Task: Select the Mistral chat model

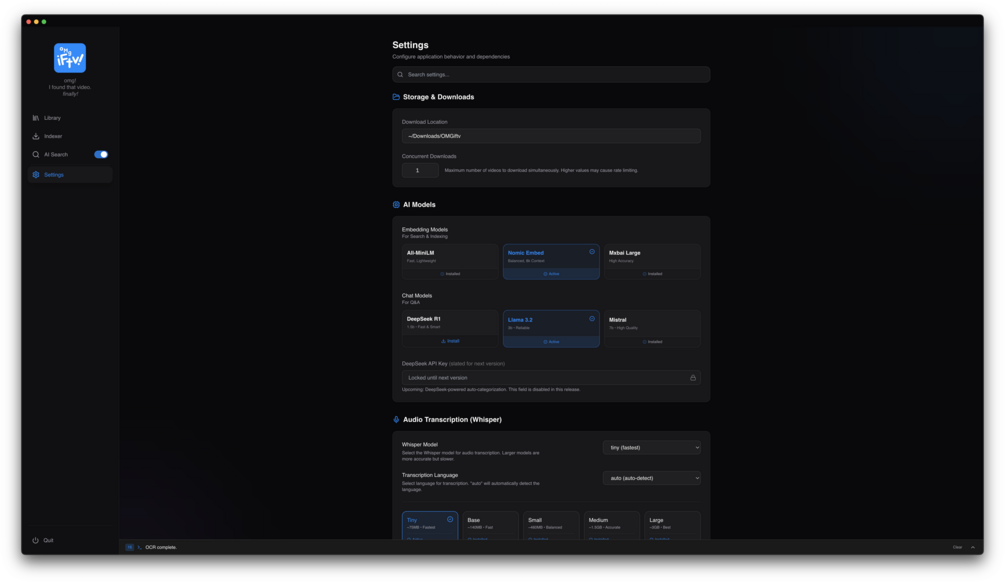Action: 652,329
